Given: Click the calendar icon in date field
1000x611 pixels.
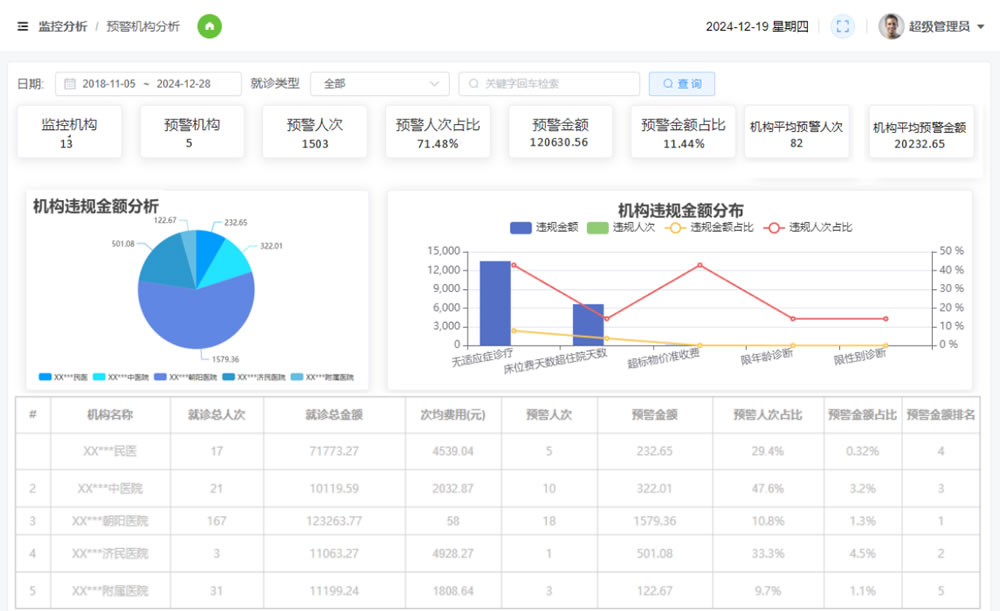Looking at the screenshot, I should click(70, 84).
